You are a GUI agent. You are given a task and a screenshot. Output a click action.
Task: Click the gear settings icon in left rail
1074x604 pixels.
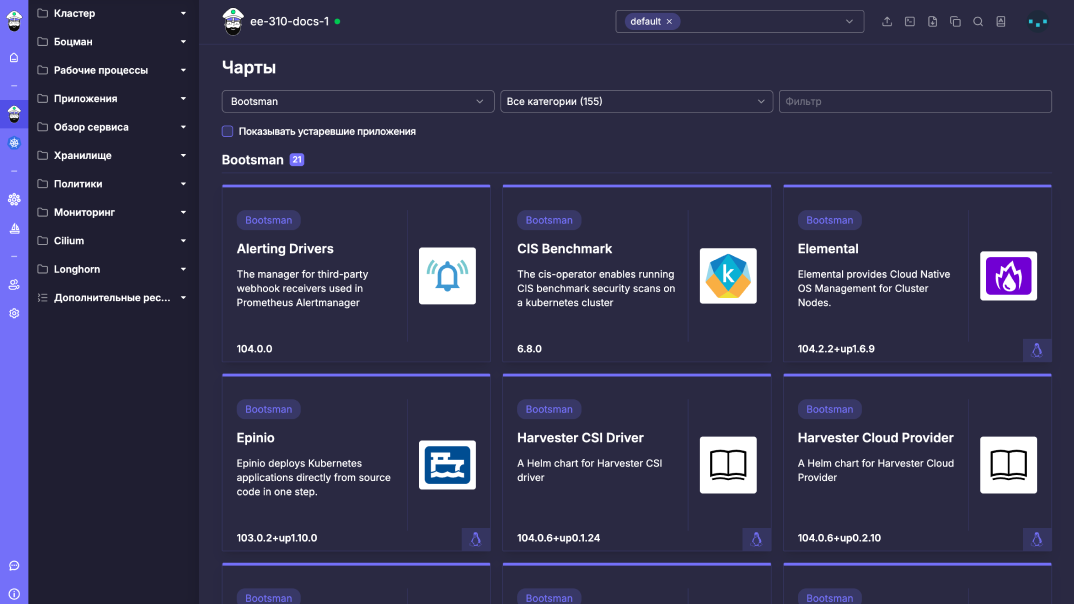point(14,313)
